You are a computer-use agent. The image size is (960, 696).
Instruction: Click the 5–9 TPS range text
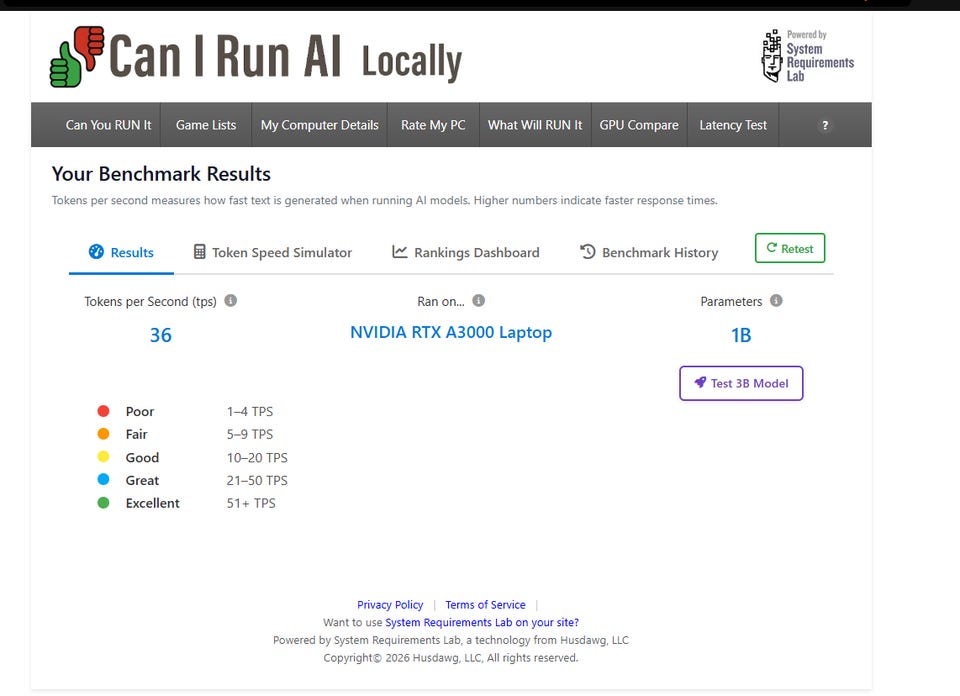[250, 435]
